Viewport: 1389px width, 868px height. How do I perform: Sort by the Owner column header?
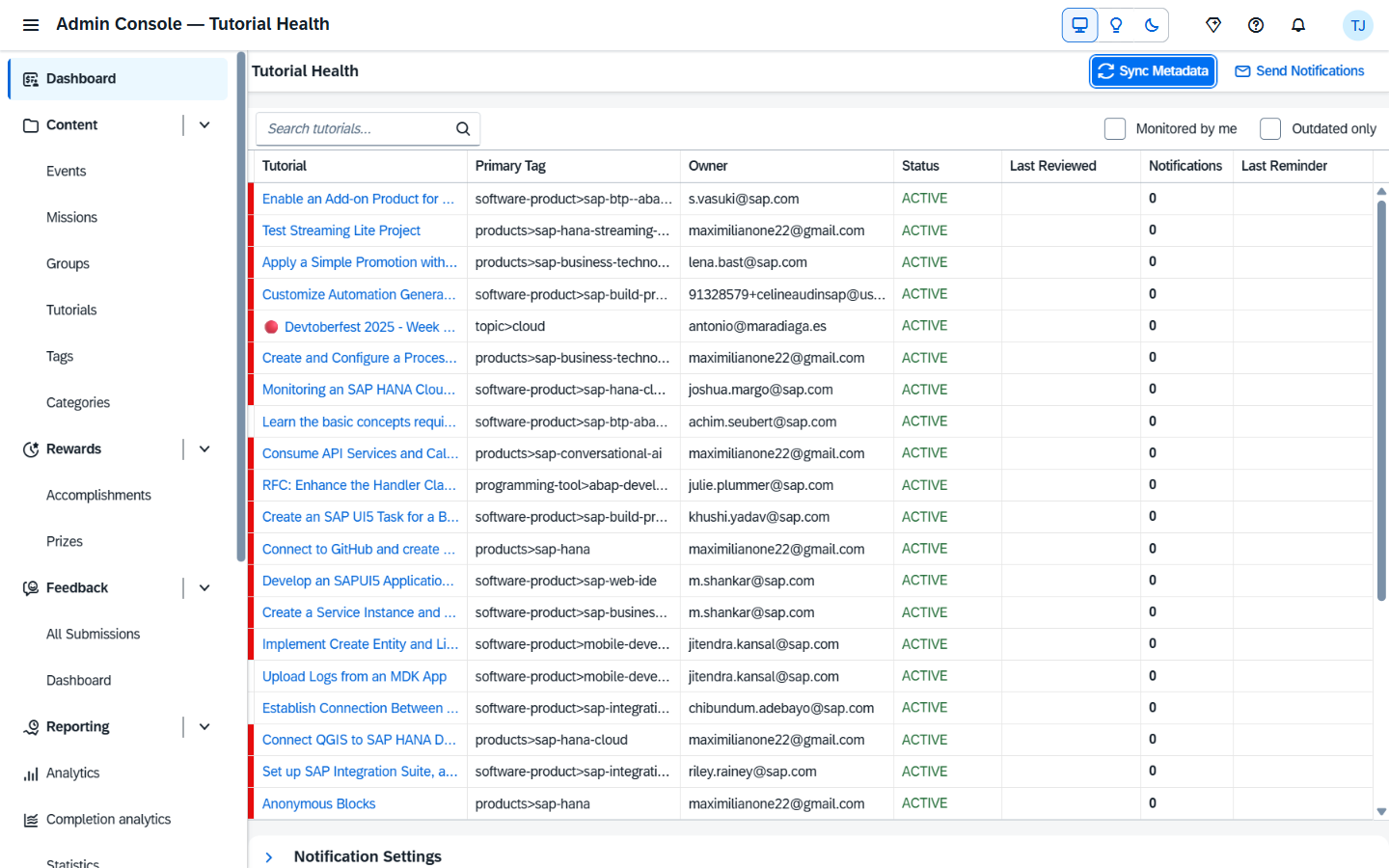point(787,166)
